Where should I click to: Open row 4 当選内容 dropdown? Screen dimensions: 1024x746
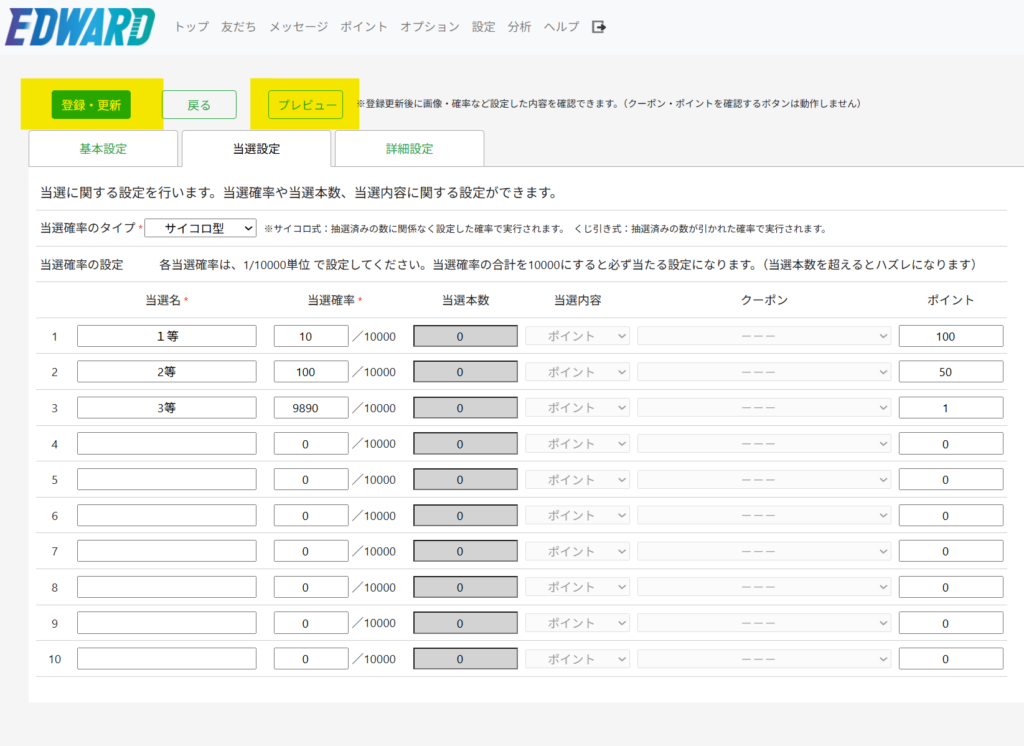click(x=578, y=444)
